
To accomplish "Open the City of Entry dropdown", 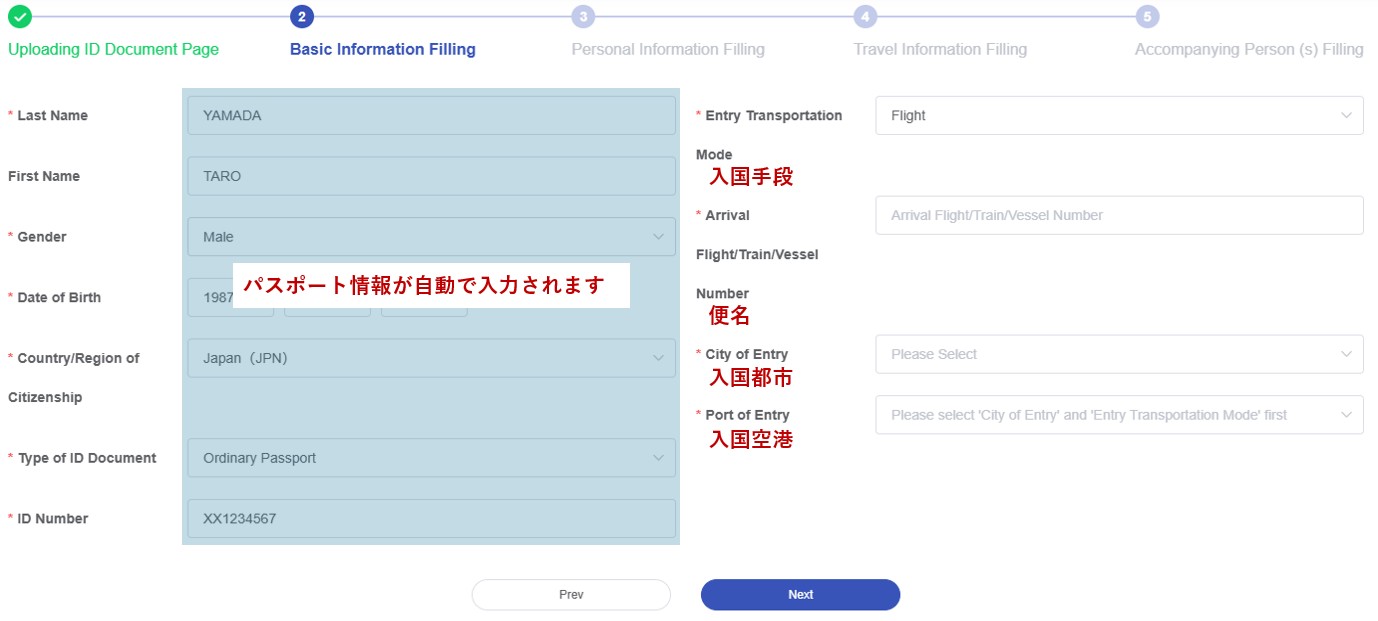I will click(x=1118, y=355).
